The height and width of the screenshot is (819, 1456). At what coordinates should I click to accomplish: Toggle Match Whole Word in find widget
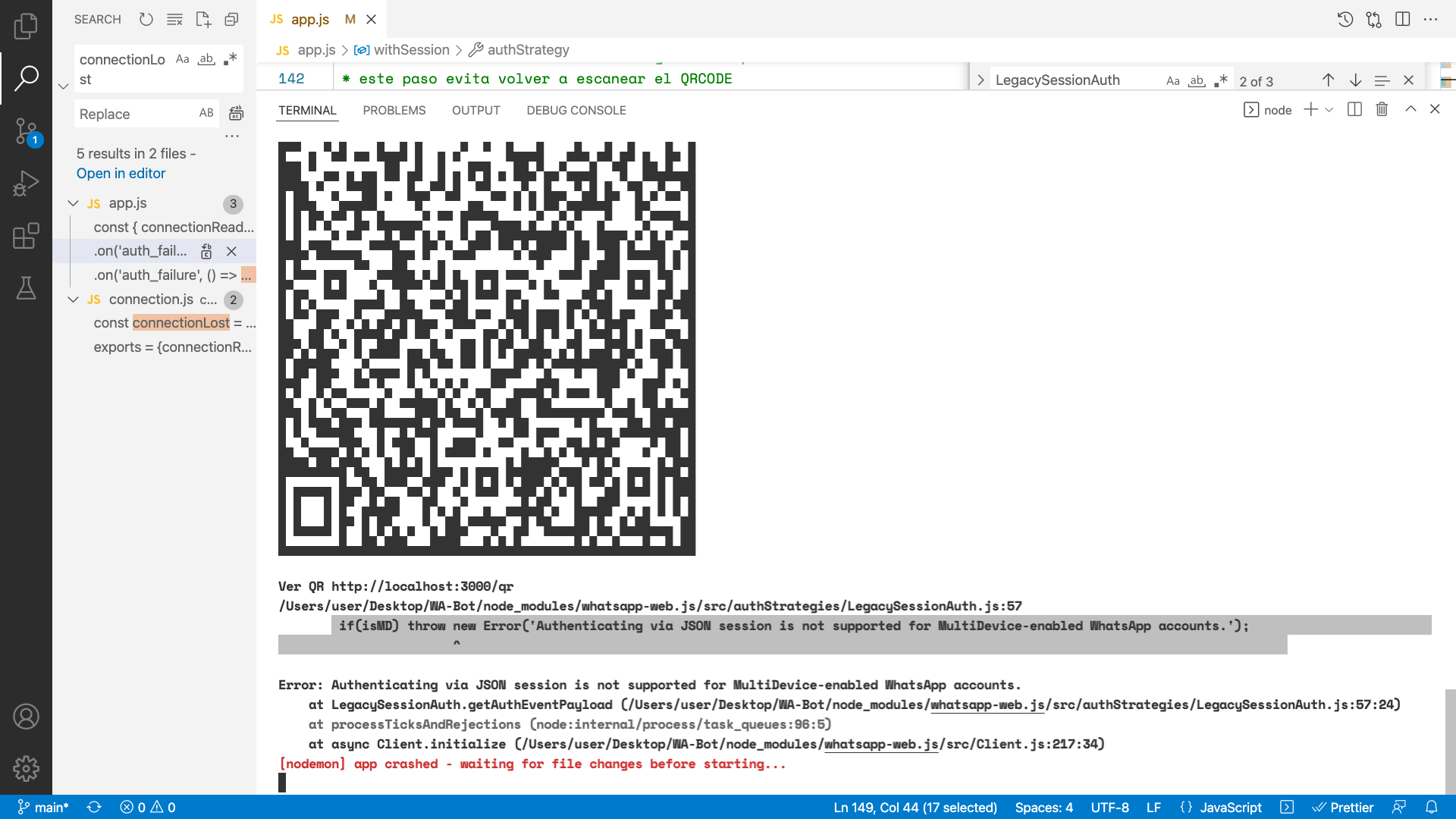tap(1197, 80)
